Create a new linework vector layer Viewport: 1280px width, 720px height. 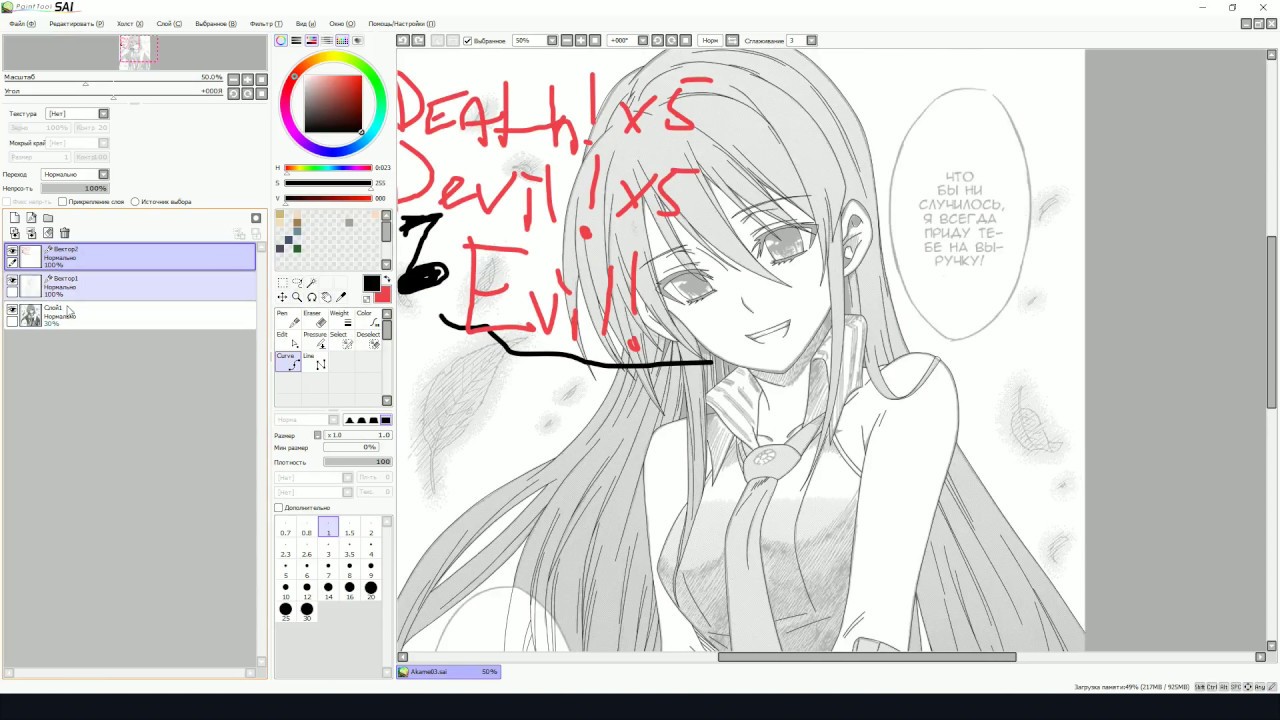pyautogui.click(x=31, y=218)
